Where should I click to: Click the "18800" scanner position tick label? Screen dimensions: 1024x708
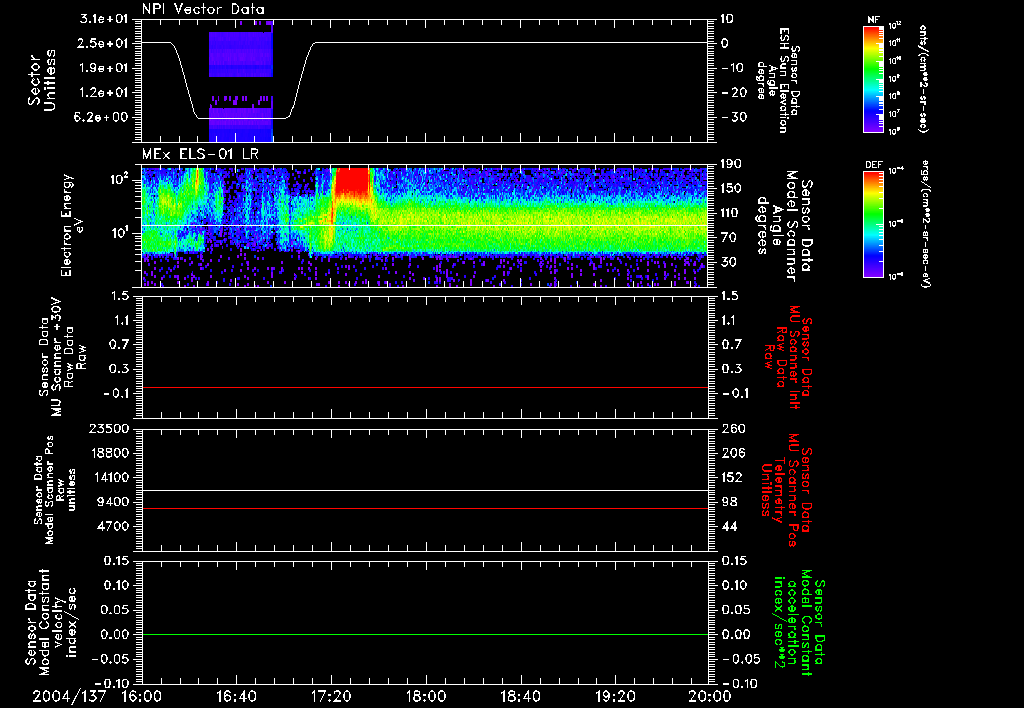coord(108,453)
